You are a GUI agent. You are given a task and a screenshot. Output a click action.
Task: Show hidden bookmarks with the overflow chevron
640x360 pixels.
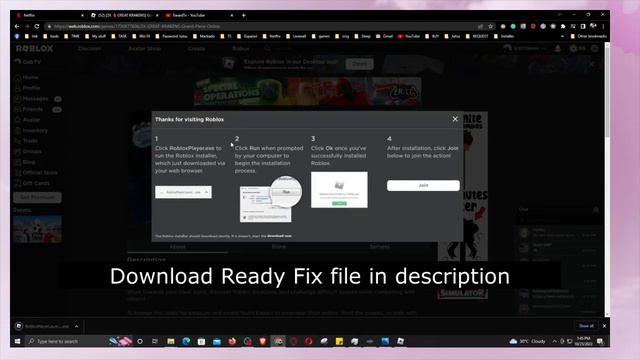[x=562, y=36]
